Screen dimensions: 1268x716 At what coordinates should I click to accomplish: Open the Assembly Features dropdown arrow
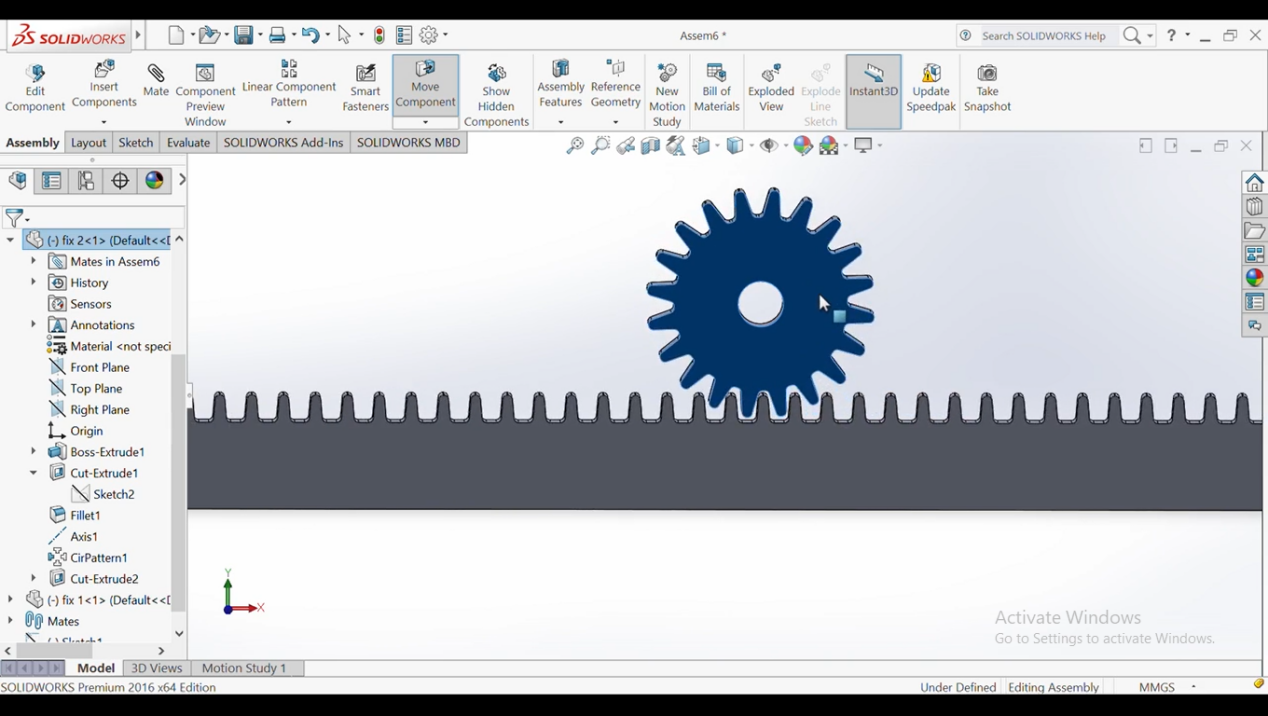(560, 122)
